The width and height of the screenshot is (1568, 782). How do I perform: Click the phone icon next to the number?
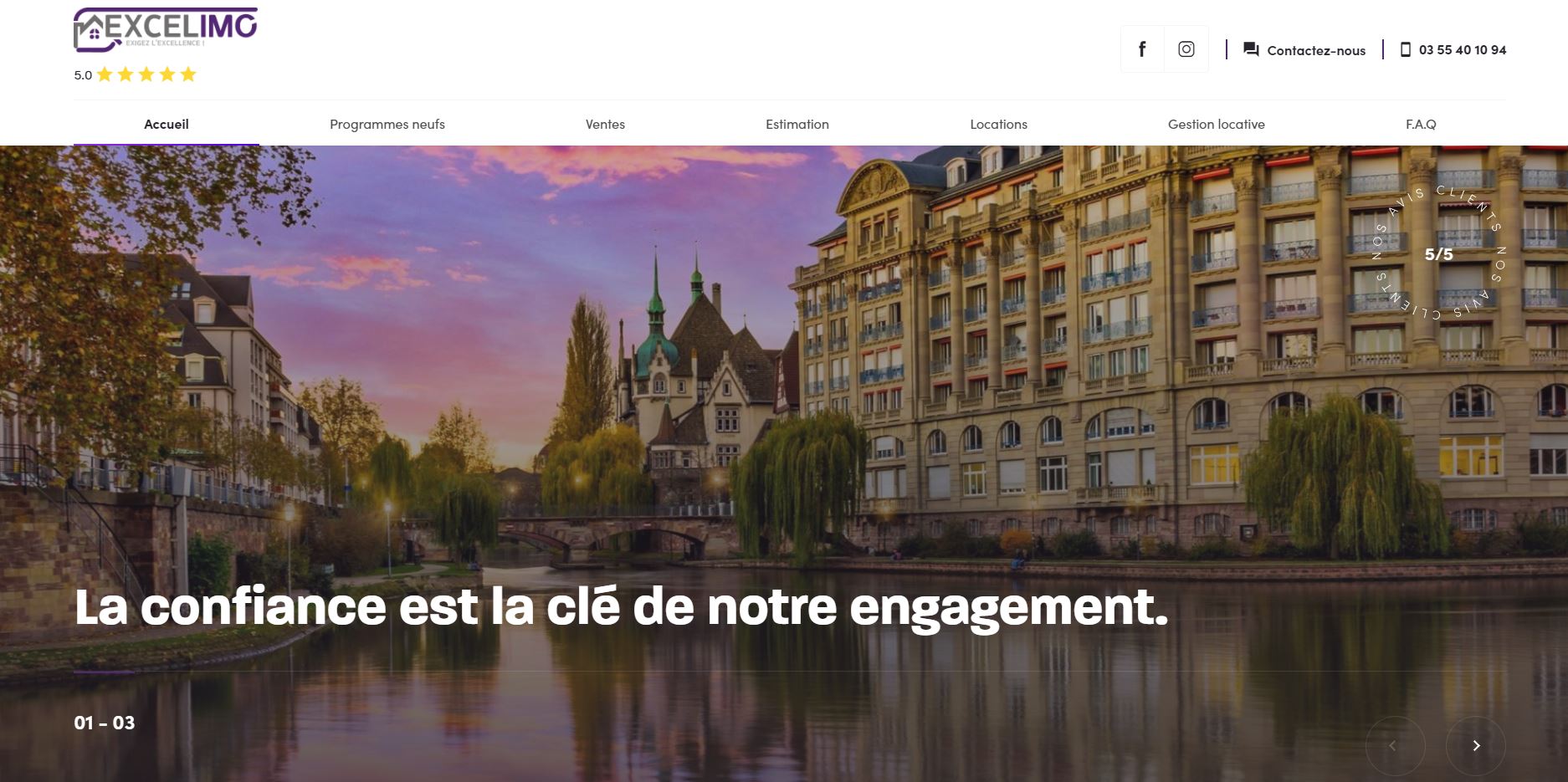1406,49
